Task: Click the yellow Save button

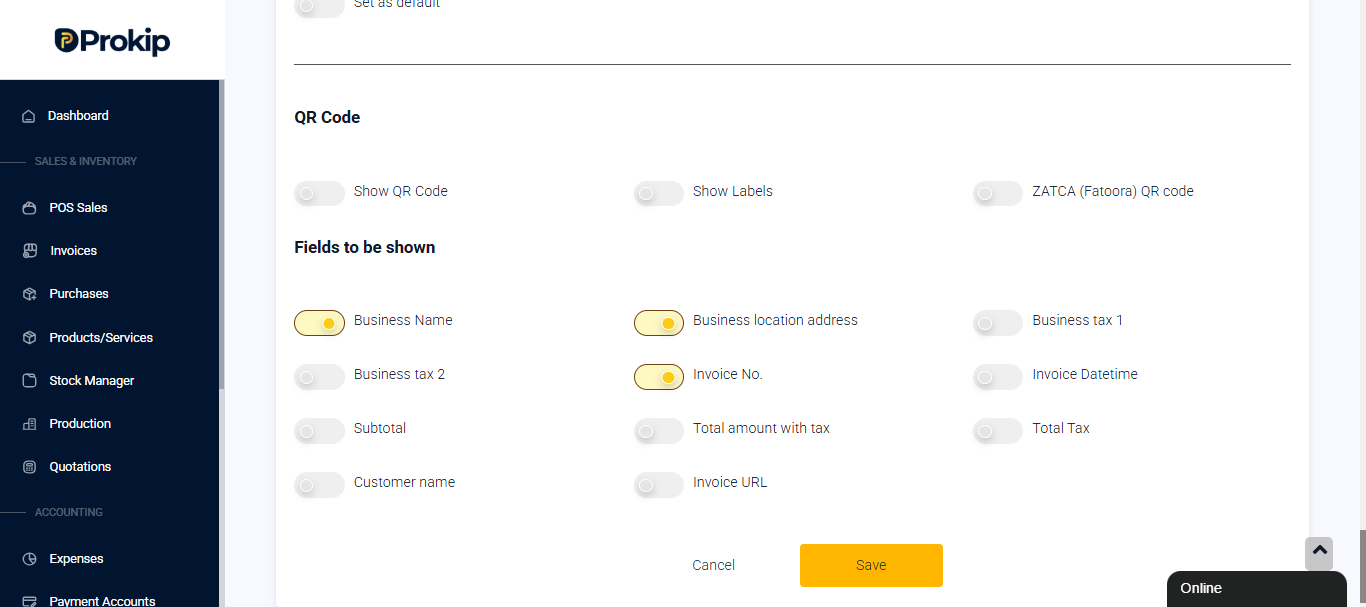Action: pos(871,565)
